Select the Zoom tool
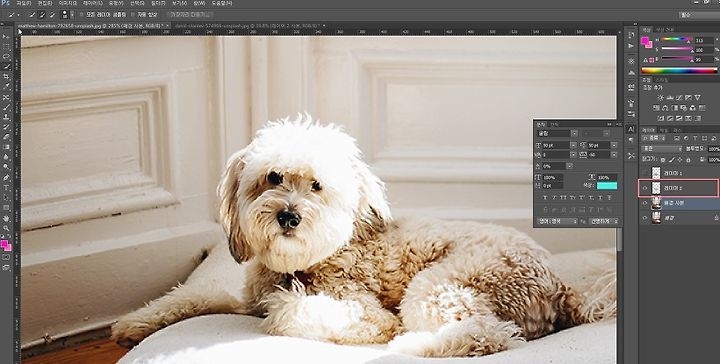This screenshot has height=364, width=720. [x=6, y=228]
